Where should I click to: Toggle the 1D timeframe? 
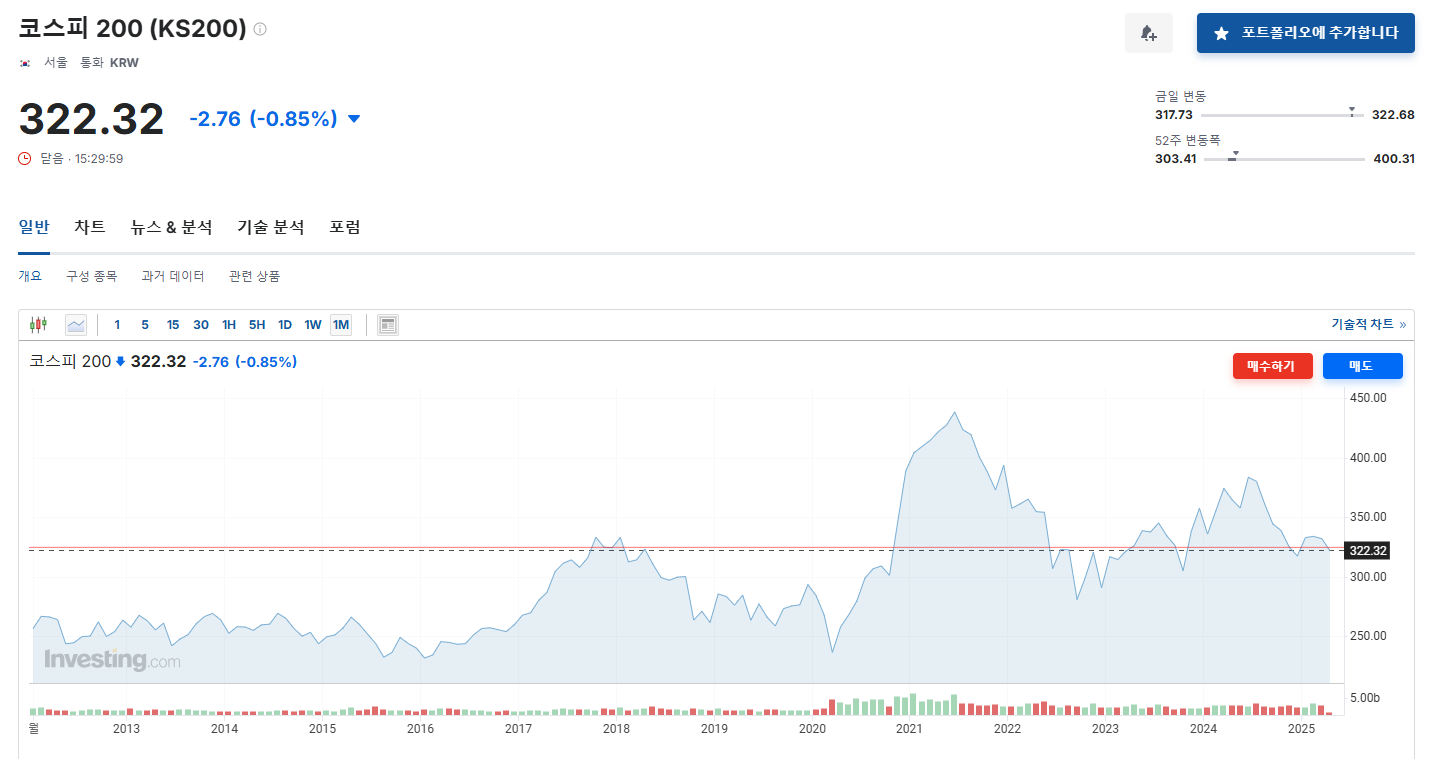click(x=284, y=324)
